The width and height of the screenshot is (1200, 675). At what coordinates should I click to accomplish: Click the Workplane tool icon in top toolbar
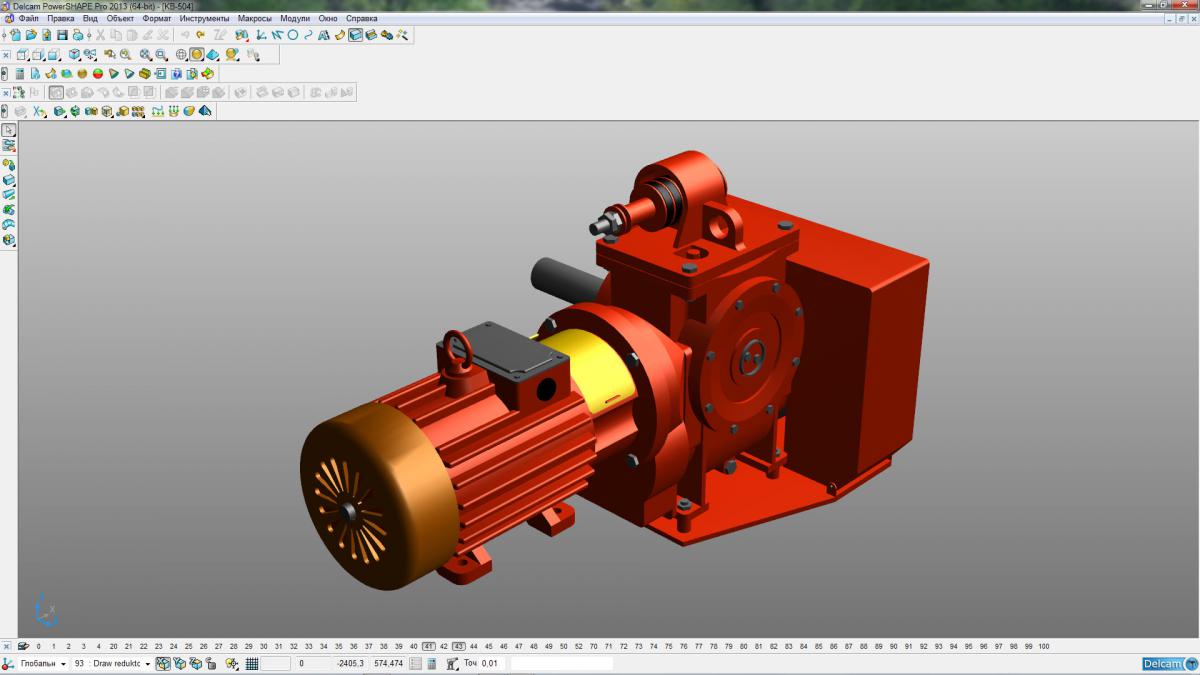[260, 34]
